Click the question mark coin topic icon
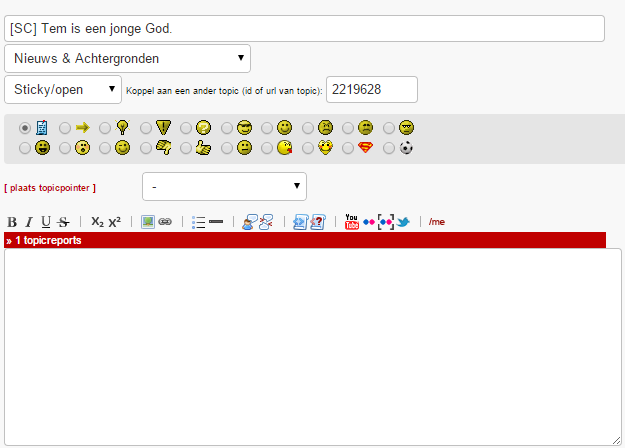This screenshot has width=625, height=448. 203,128
